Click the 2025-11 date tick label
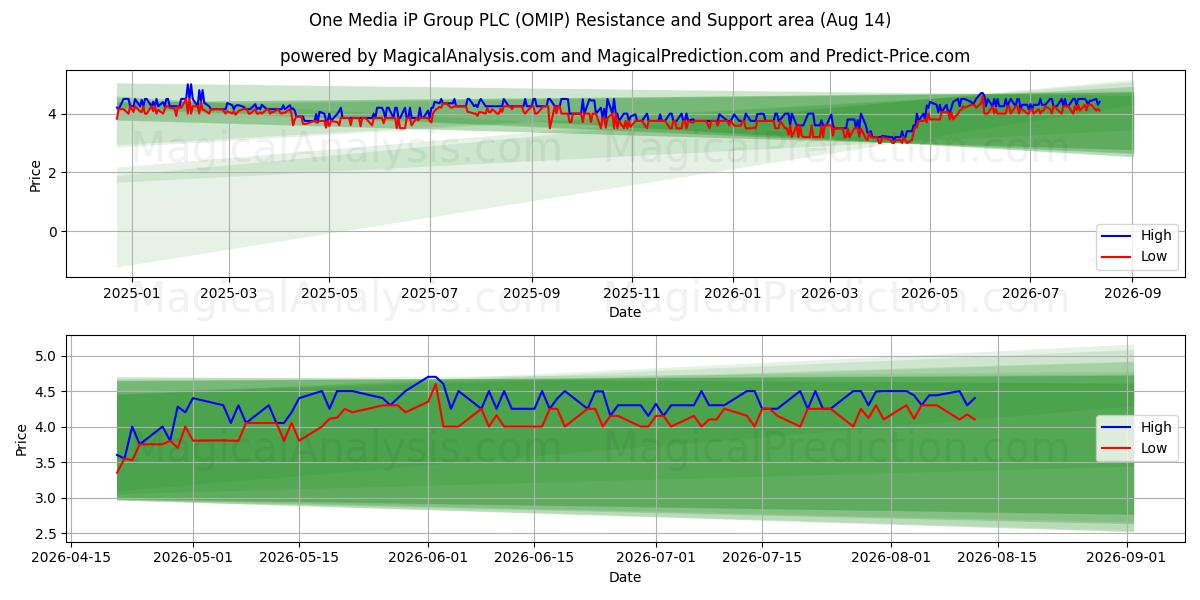Screen dimensions: 1200x600 click(631, 293)
